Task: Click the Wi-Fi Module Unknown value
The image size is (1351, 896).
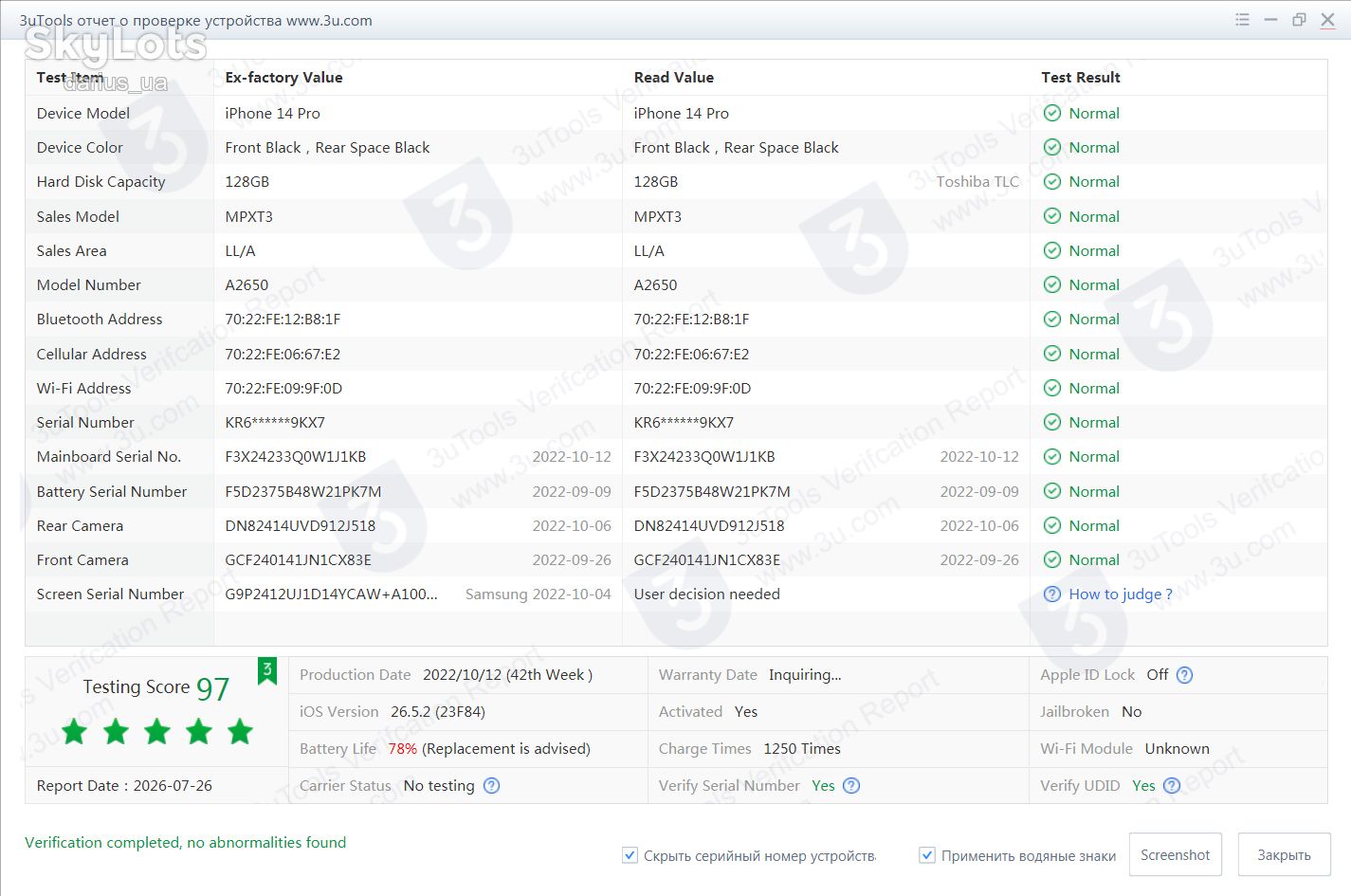Action: point(1177,749)
